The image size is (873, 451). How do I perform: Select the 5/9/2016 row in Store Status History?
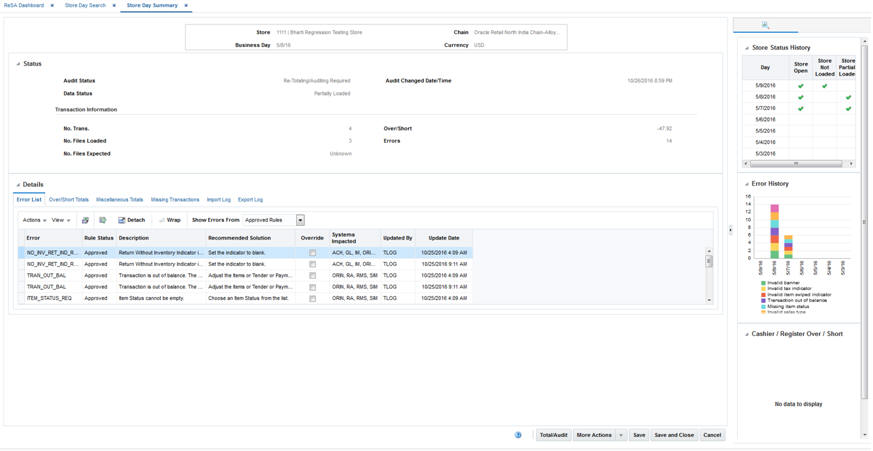coord(799,86)
